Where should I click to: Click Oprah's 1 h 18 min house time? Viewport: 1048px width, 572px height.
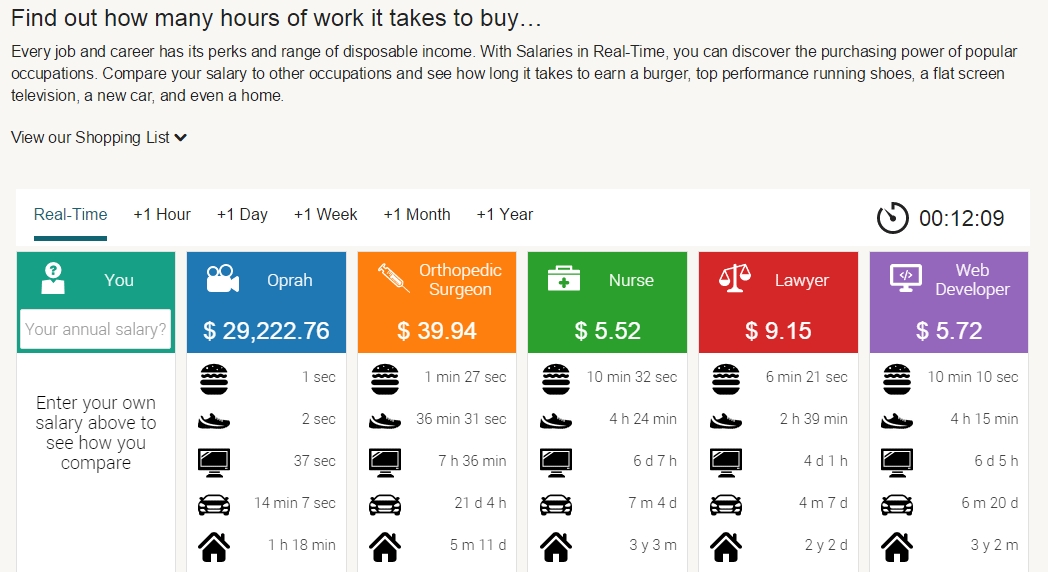(301, 545)
